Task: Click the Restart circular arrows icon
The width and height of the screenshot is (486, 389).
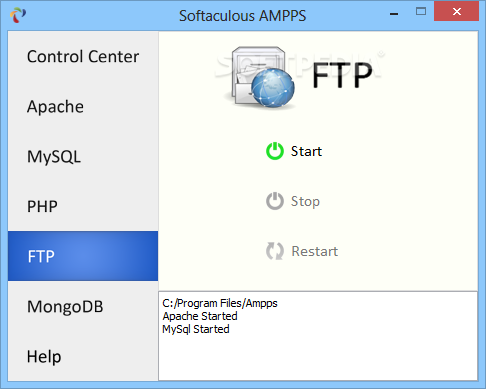Action: (x=275, y=251)
